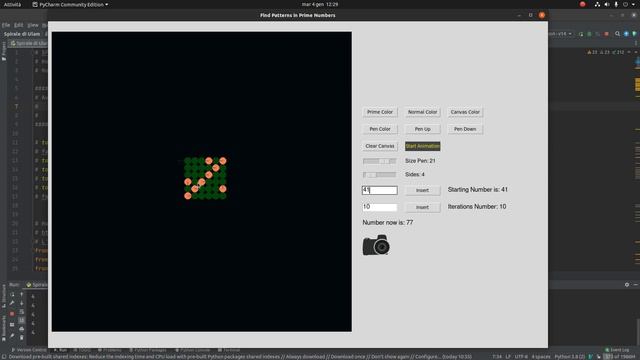Select the Pen Down button
The width and height of the screenshot is (640, 360).
tap(465, 129)
